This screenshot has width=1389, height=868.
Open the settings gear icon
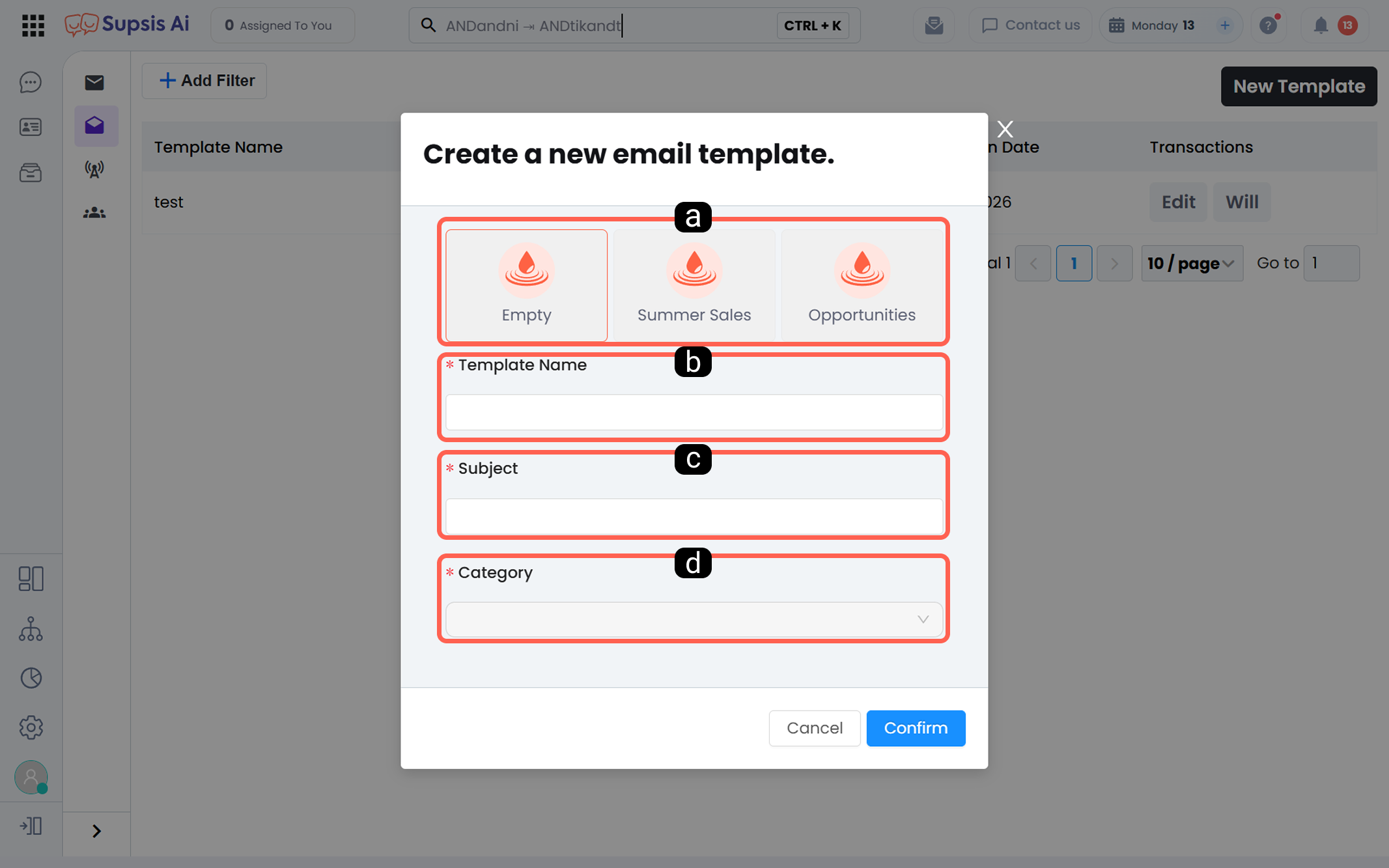31,727
